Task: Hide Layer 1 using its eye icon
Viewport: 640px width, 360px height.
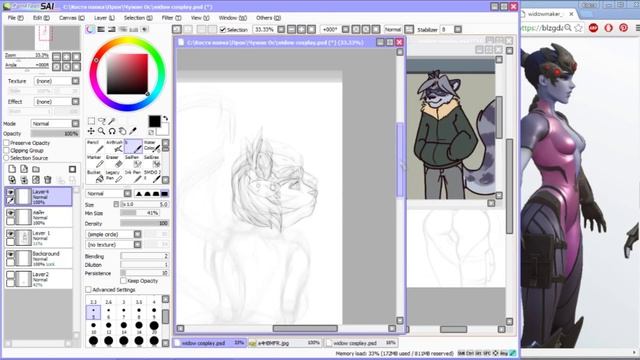Action: pyautogui.click(x=10, y=234)
